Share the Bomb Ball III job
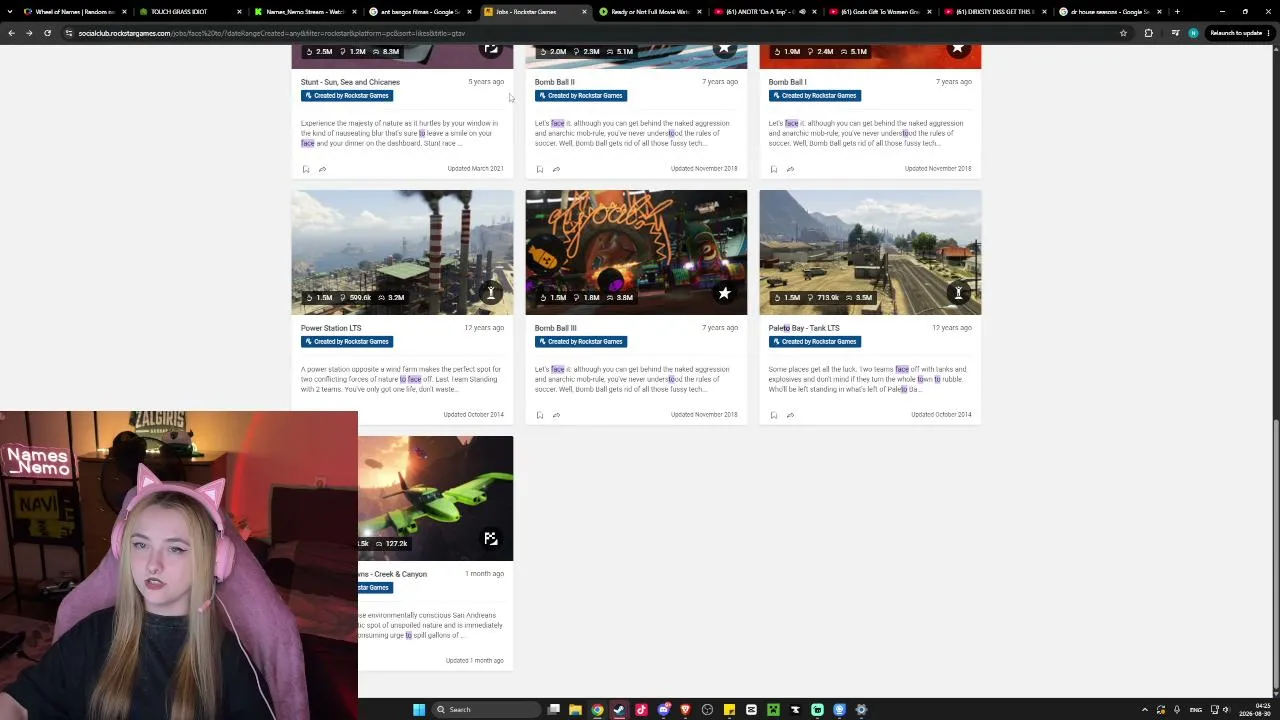1280x720 pixels. 556,415
